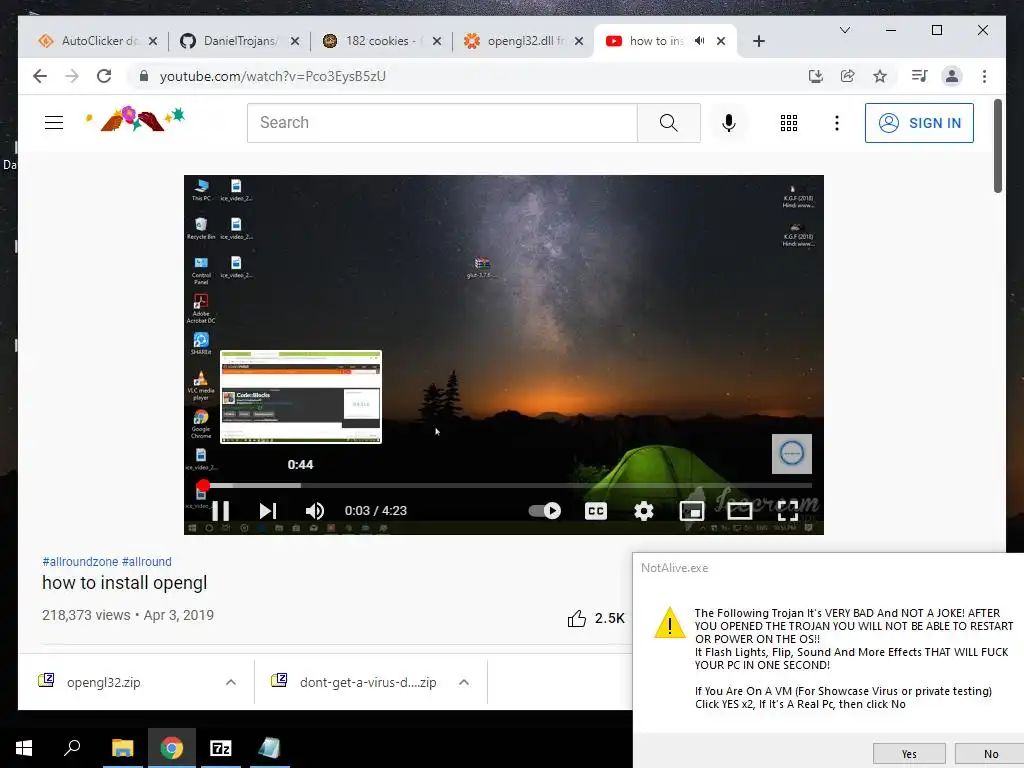Reload the current page
Viewport: 1024px width, 768px height.
104,76
